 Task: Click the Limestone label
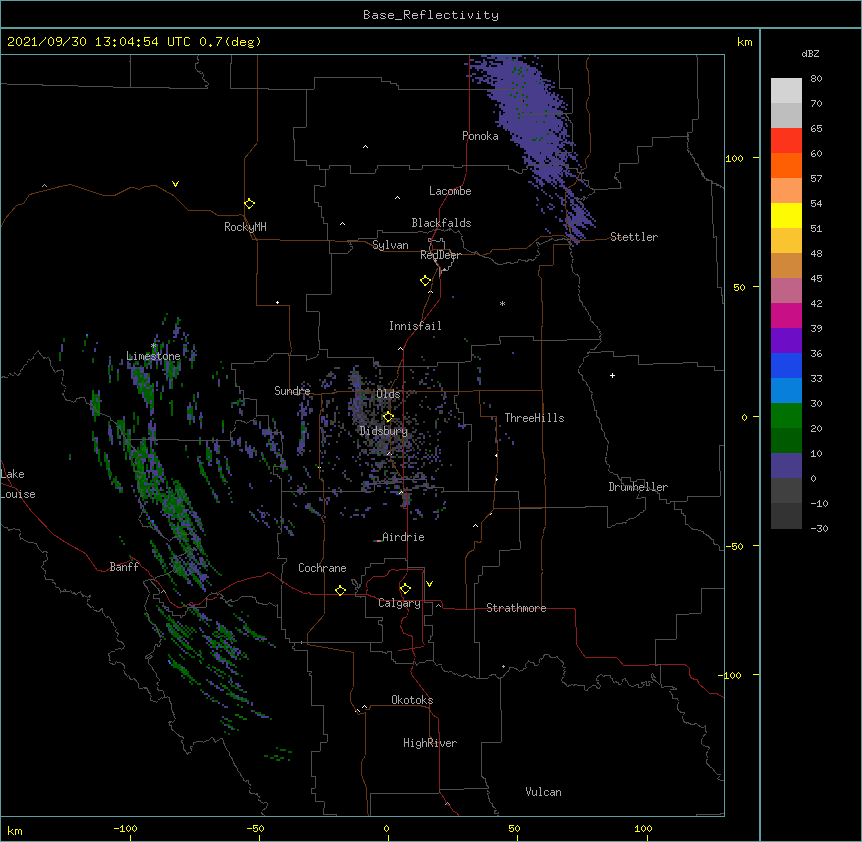[x=153, y=356]
